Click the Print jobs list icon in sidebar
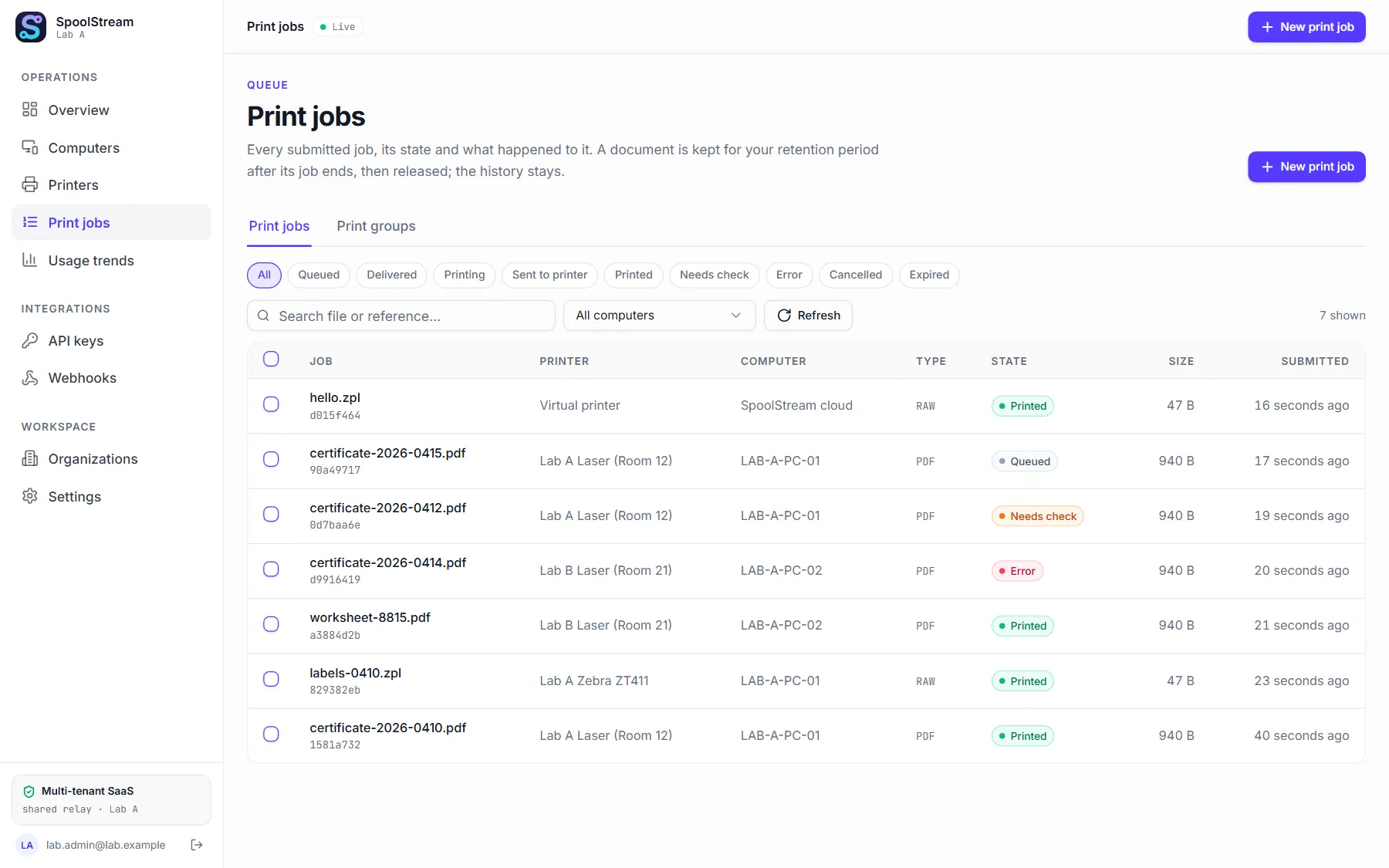 (x=30, y=222)
